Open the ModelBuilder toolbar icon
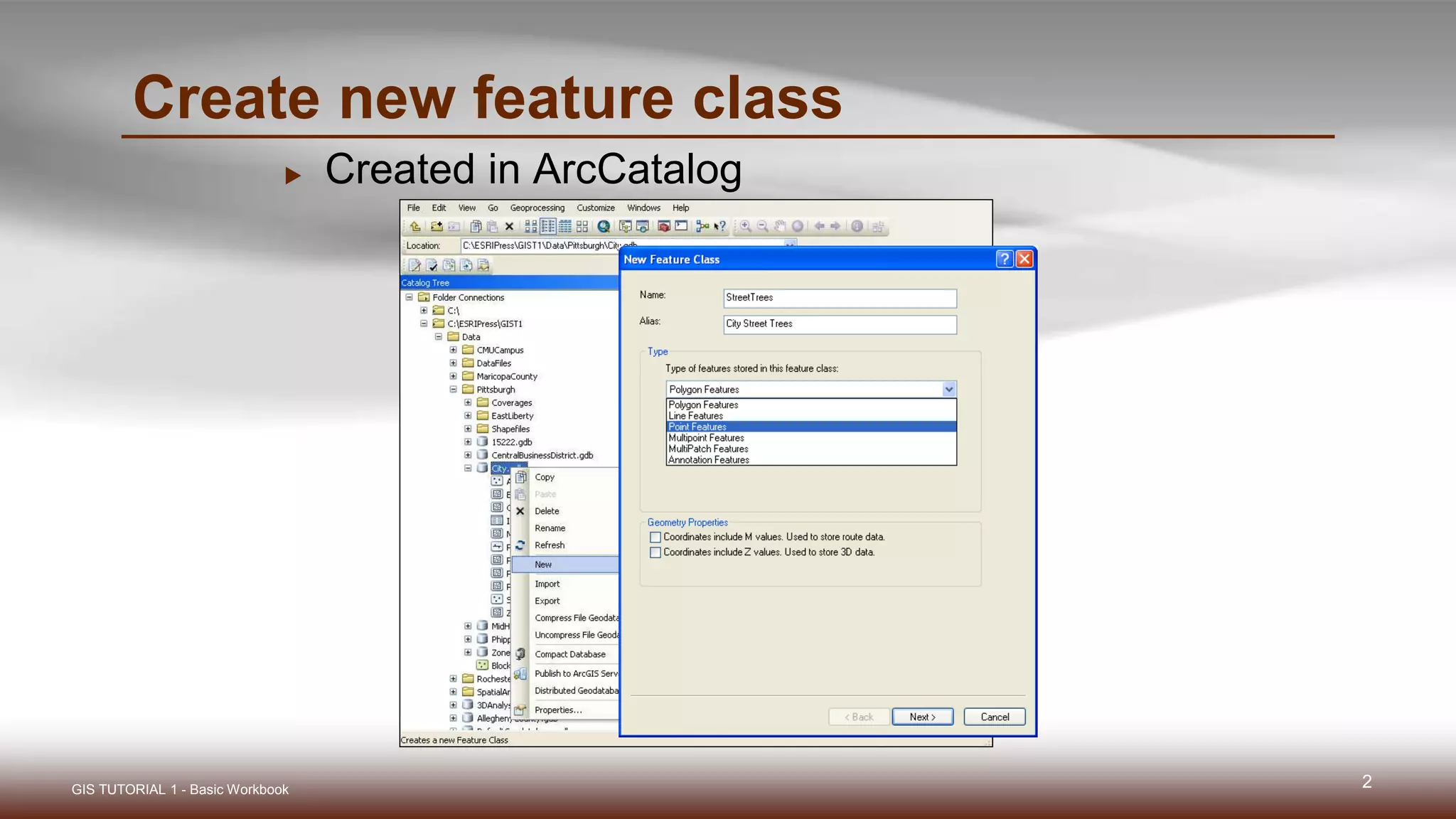1456x819 pixels. 702,227
